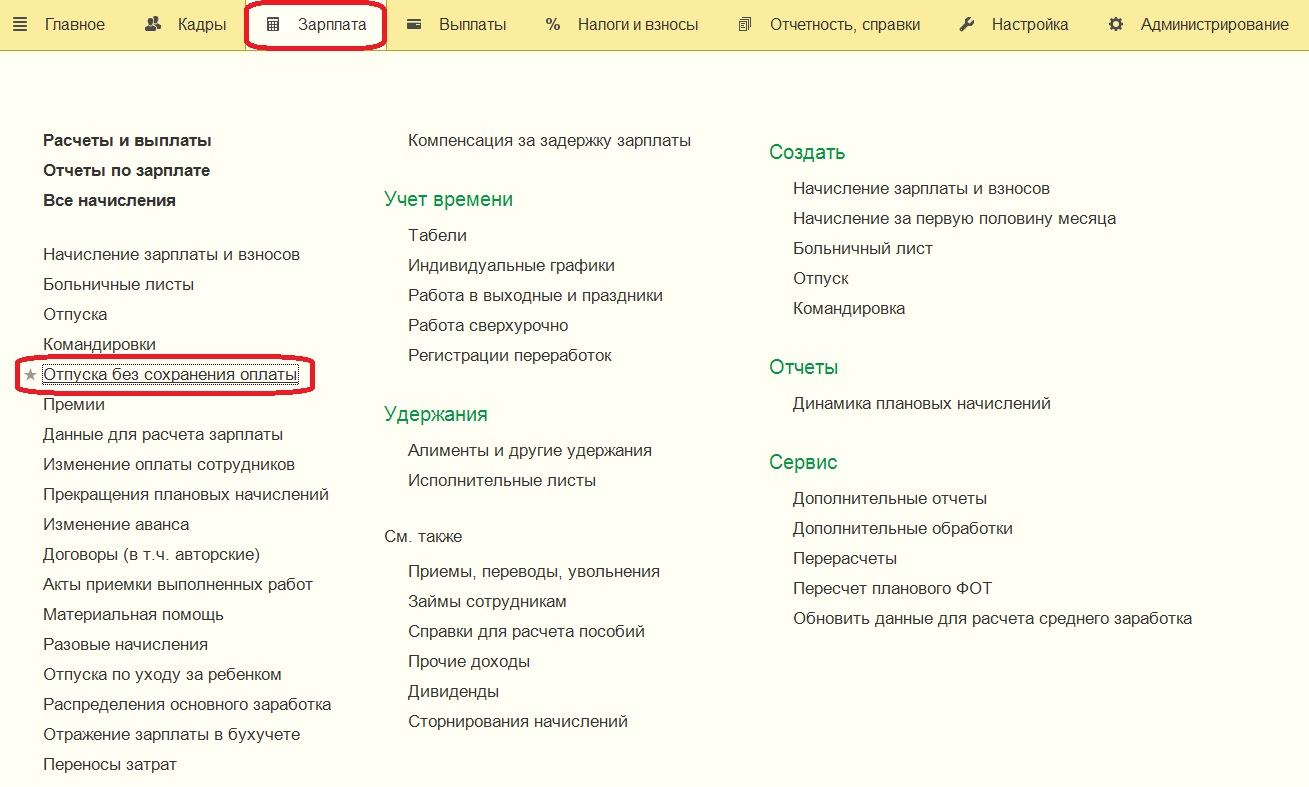Open Динамика плановых начислений report
Viewport: 1309px width, 787px height.
(922, 403)
